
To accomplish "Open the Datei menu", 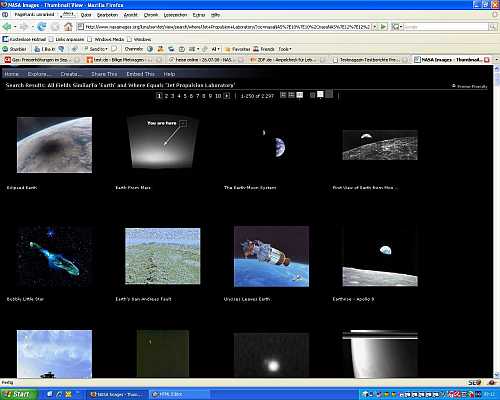I will click(86, 15).
